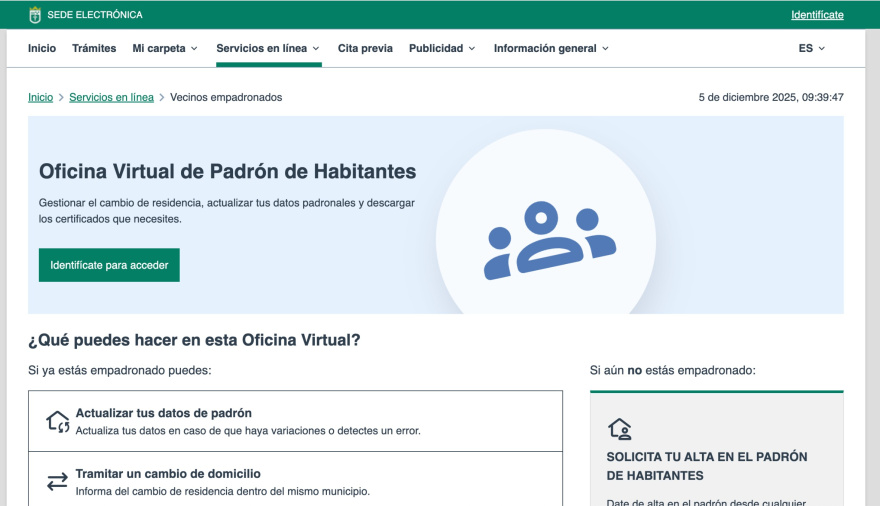Click Solicita tu alta en el padrón heading
Screen dimensions: 880x506
click(x=706, y=466)
